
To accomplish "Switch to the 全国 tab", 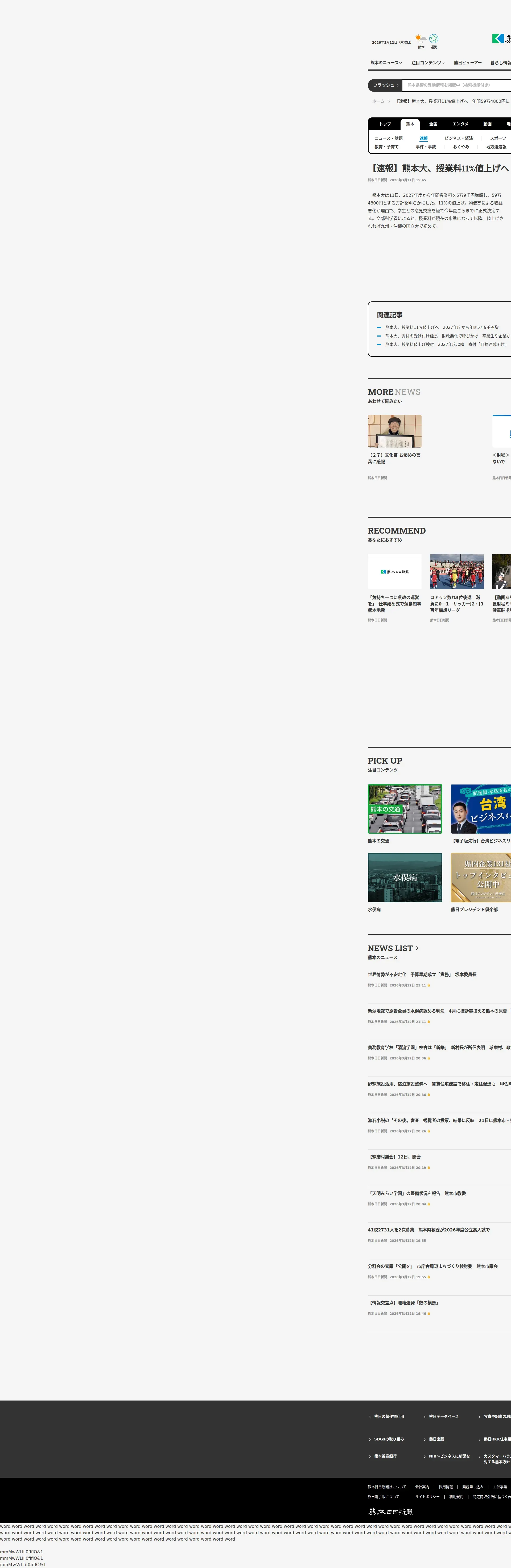I will coord(433,124).
